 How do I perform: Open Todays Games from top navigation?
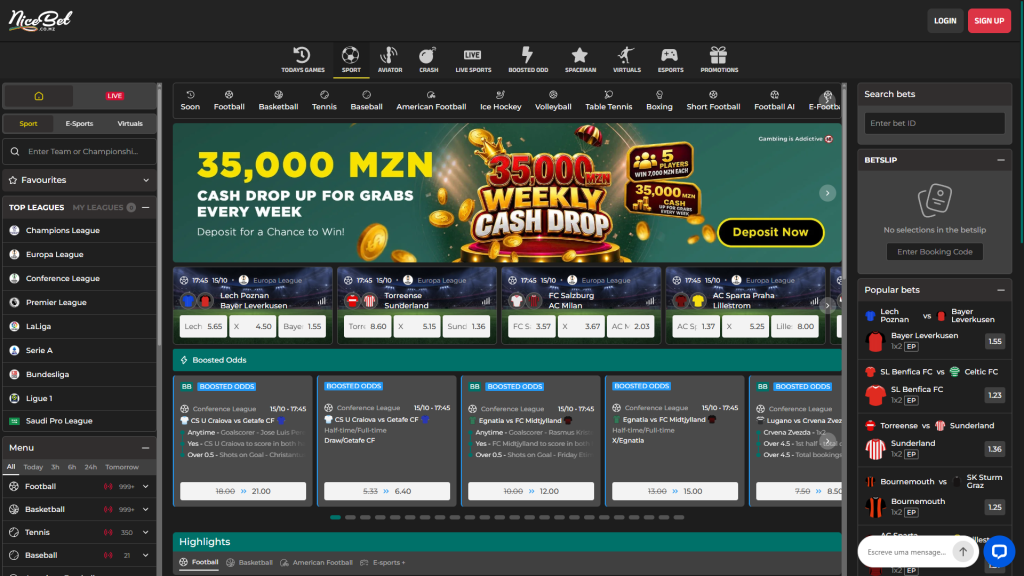(x=302, y=59)
